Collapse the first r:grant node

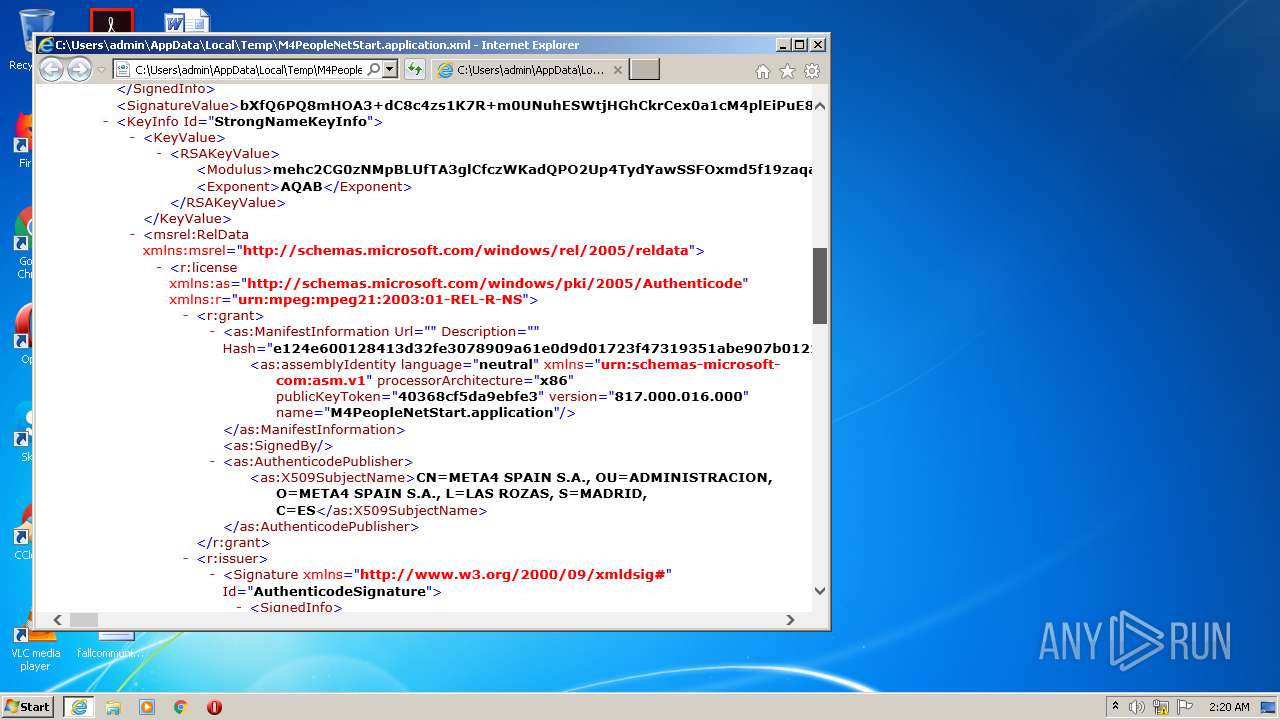coord(186,315)
